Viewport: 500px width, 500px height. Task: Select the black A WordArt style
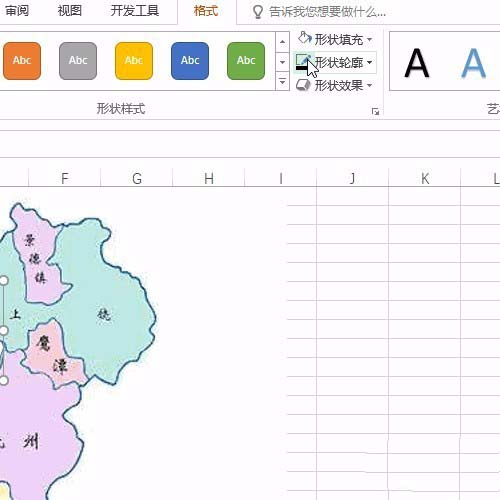(x=417, y=63)
